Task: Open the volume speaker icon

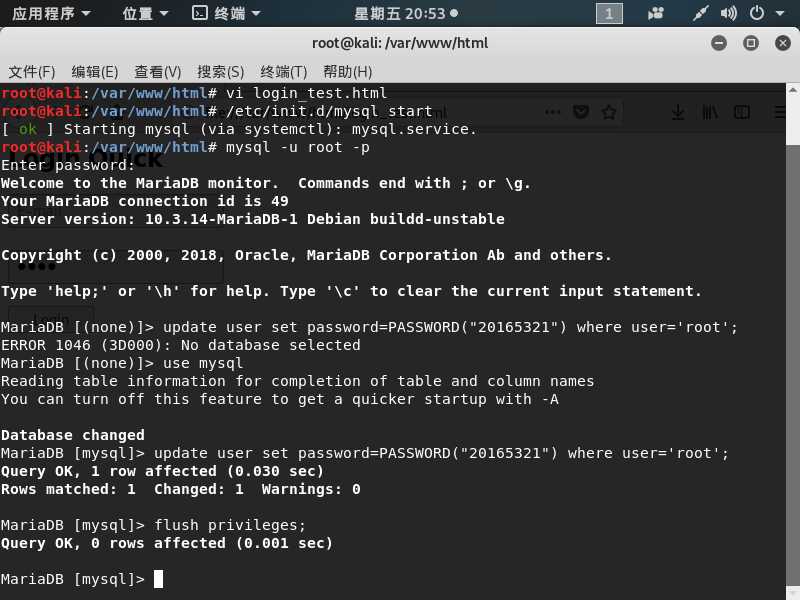Action: 728,13
